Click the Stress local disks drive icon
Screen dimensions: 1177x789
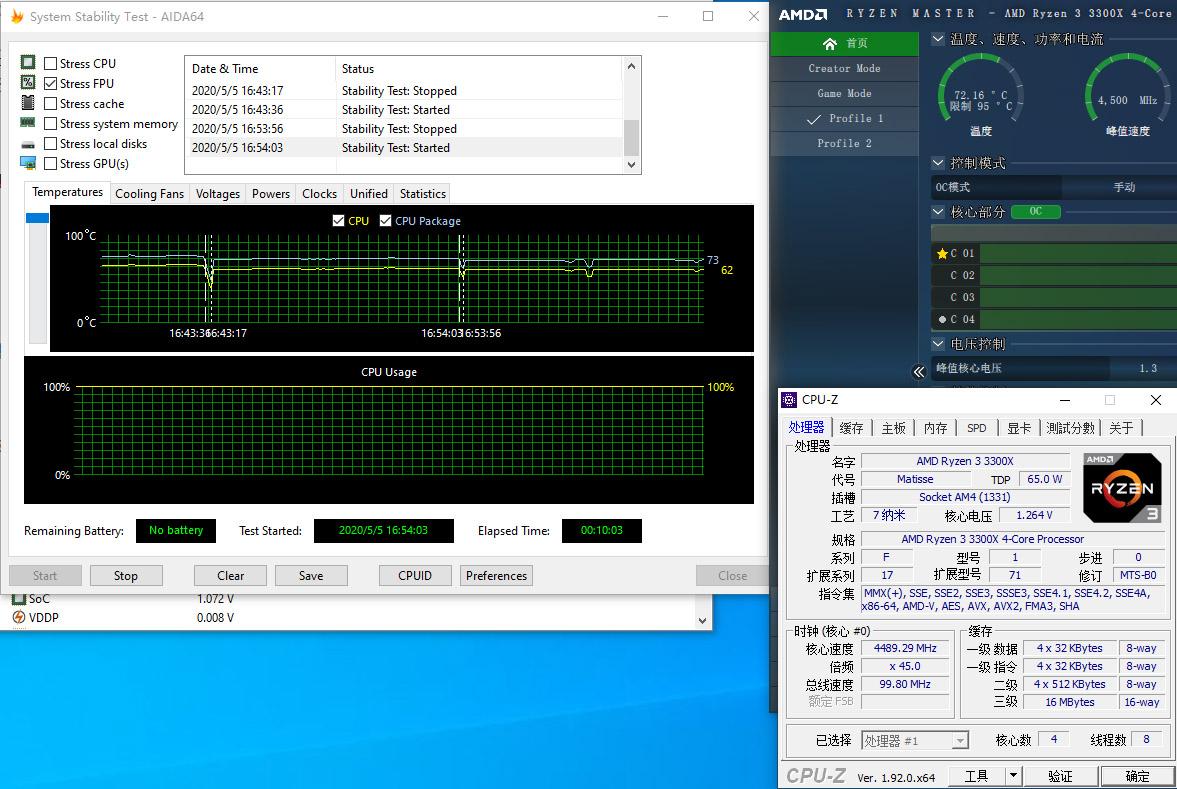[x=28, y=143]
